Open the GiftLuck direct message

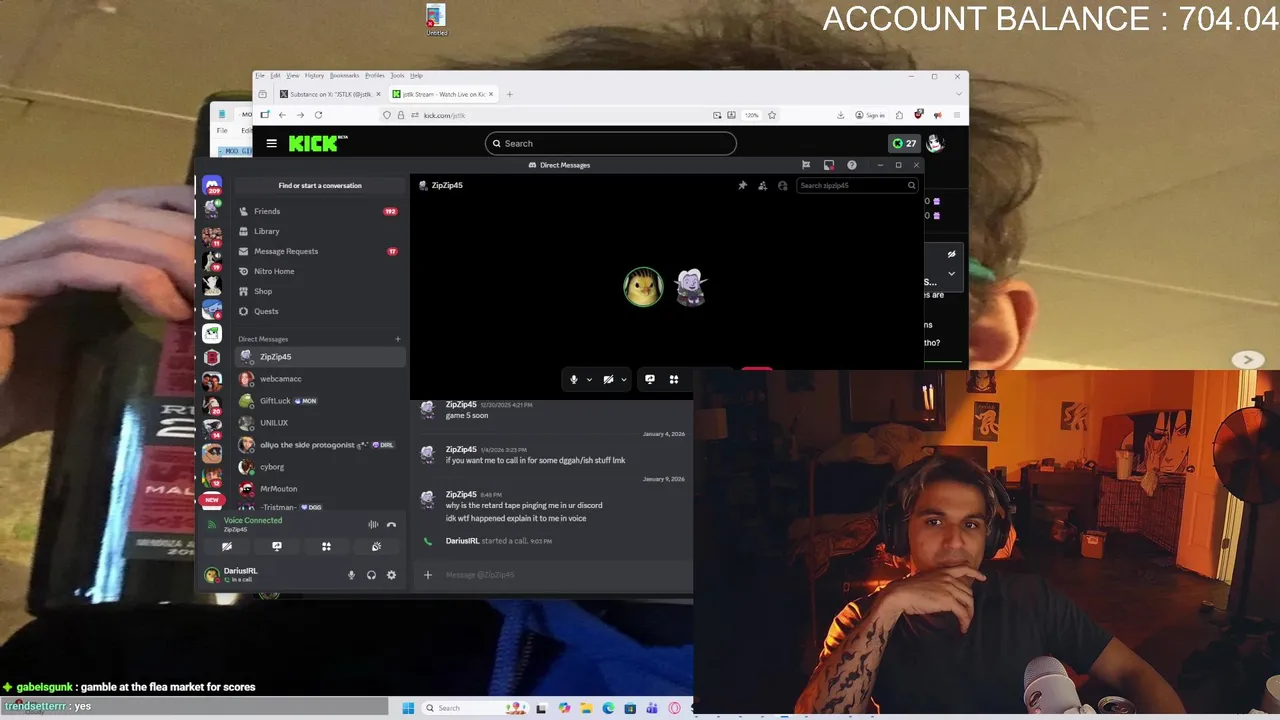(x=320, y=401)
